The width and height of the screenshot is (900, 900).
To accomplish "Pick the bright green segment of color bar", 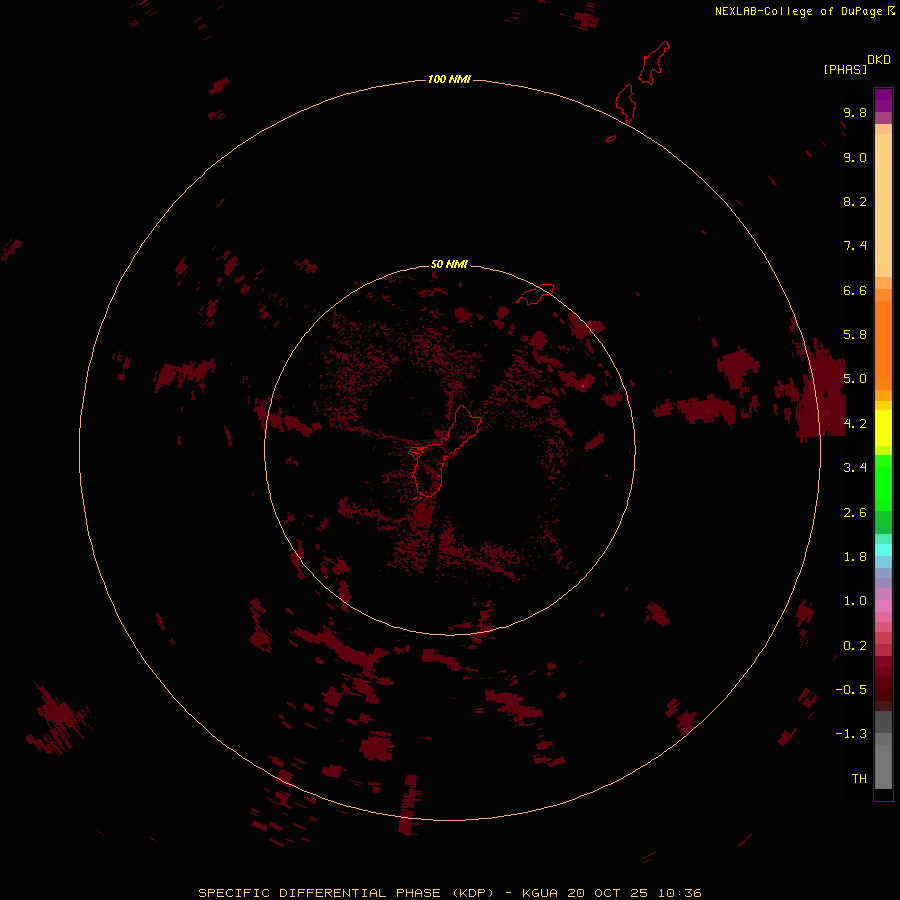I will [883, 483].
